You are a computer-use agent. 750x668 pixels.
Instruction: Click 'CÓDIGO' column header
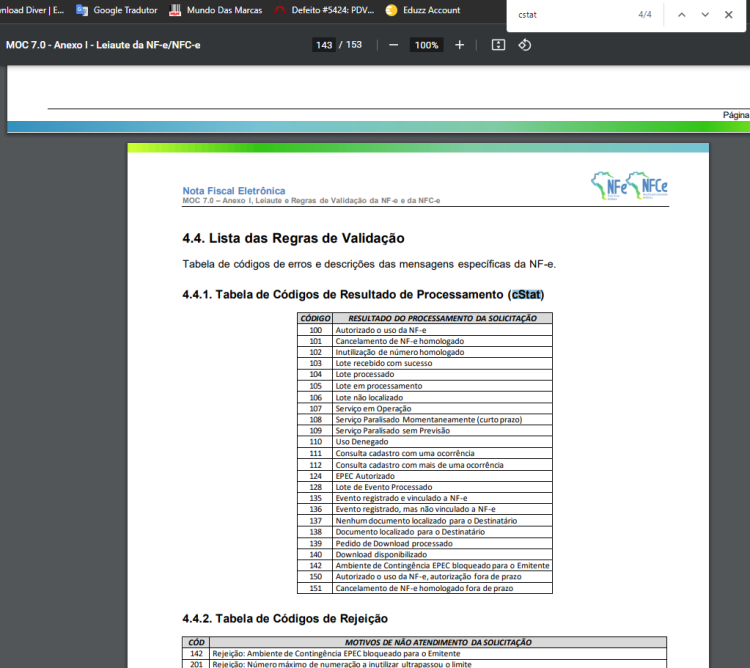pos(315,318)
